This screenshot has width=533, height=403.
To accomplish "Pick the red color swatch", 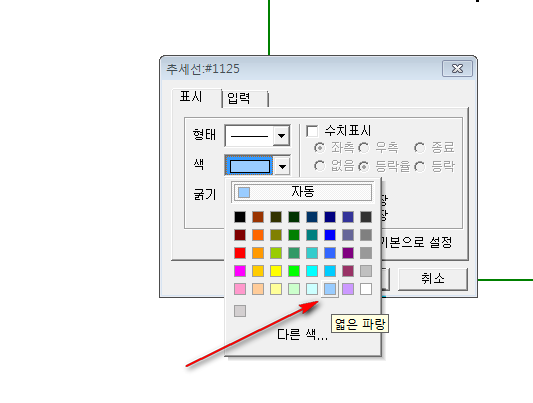I will [x=240, y=253].
